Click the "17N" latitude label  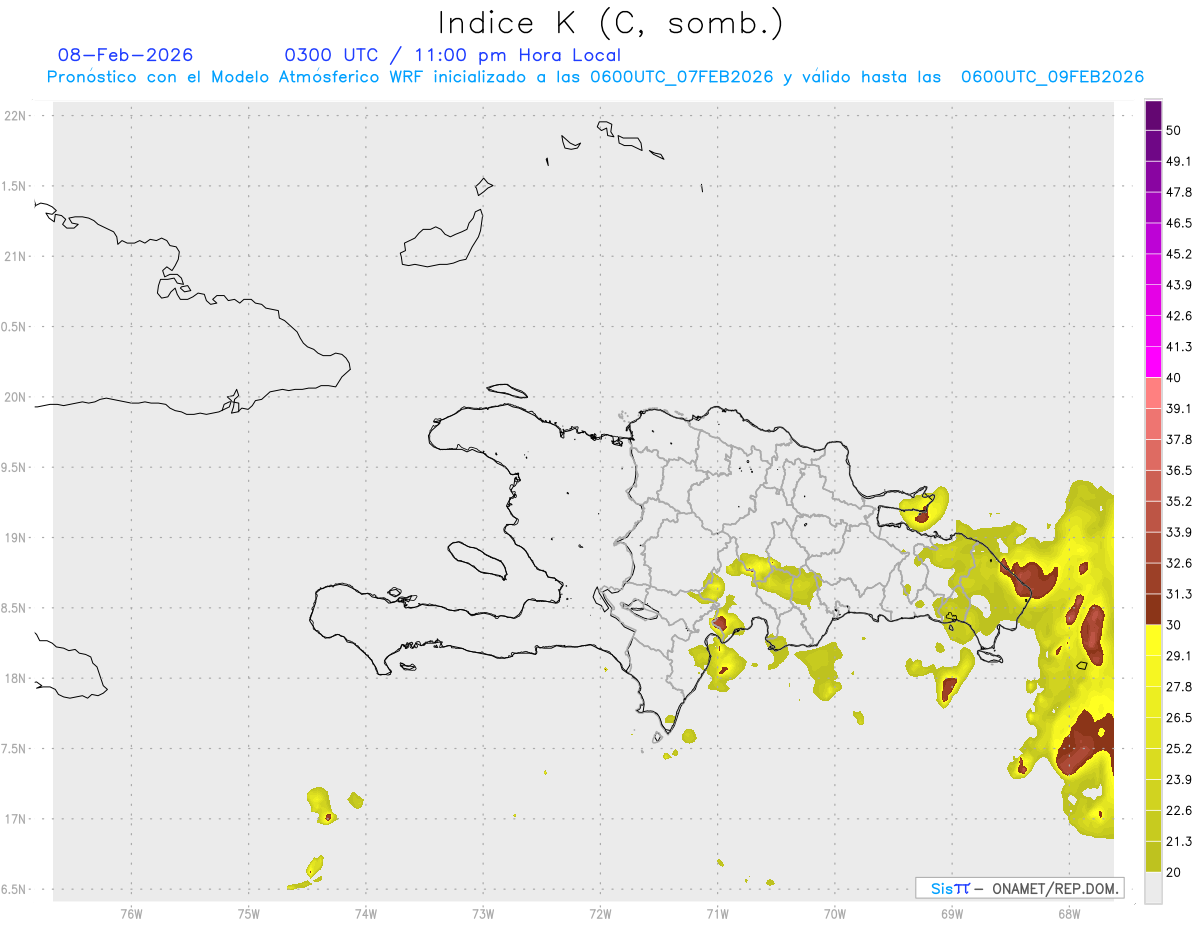point(16,819)
